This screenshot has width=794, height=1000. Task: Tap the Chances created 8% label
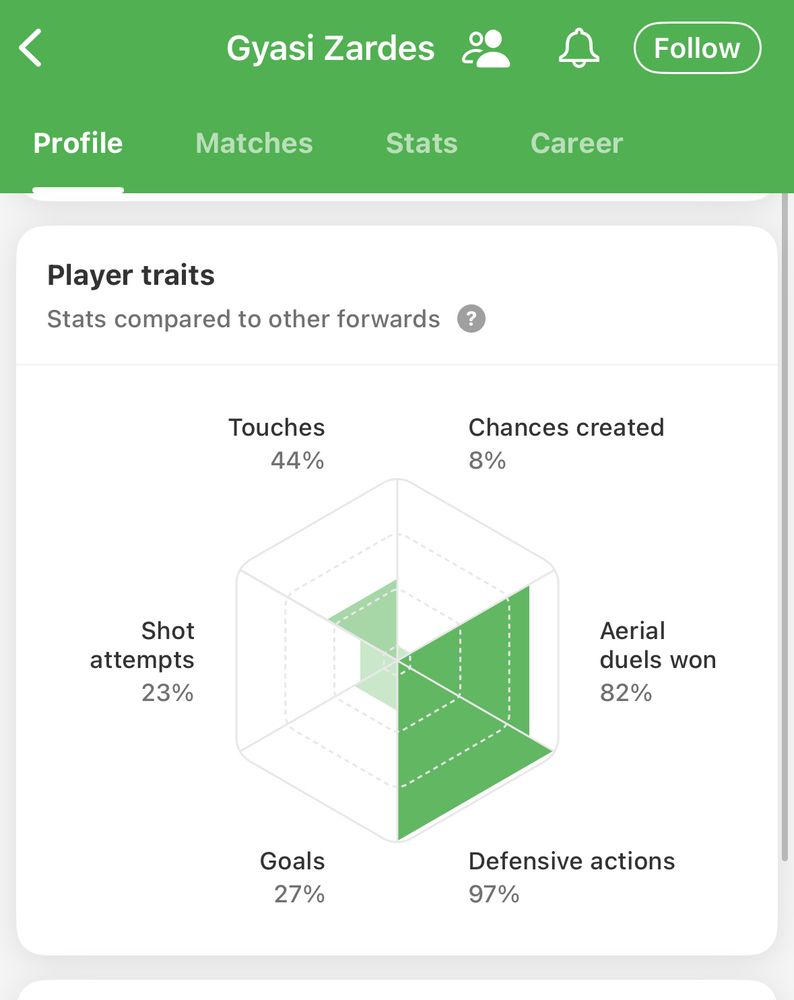point(566,443)
